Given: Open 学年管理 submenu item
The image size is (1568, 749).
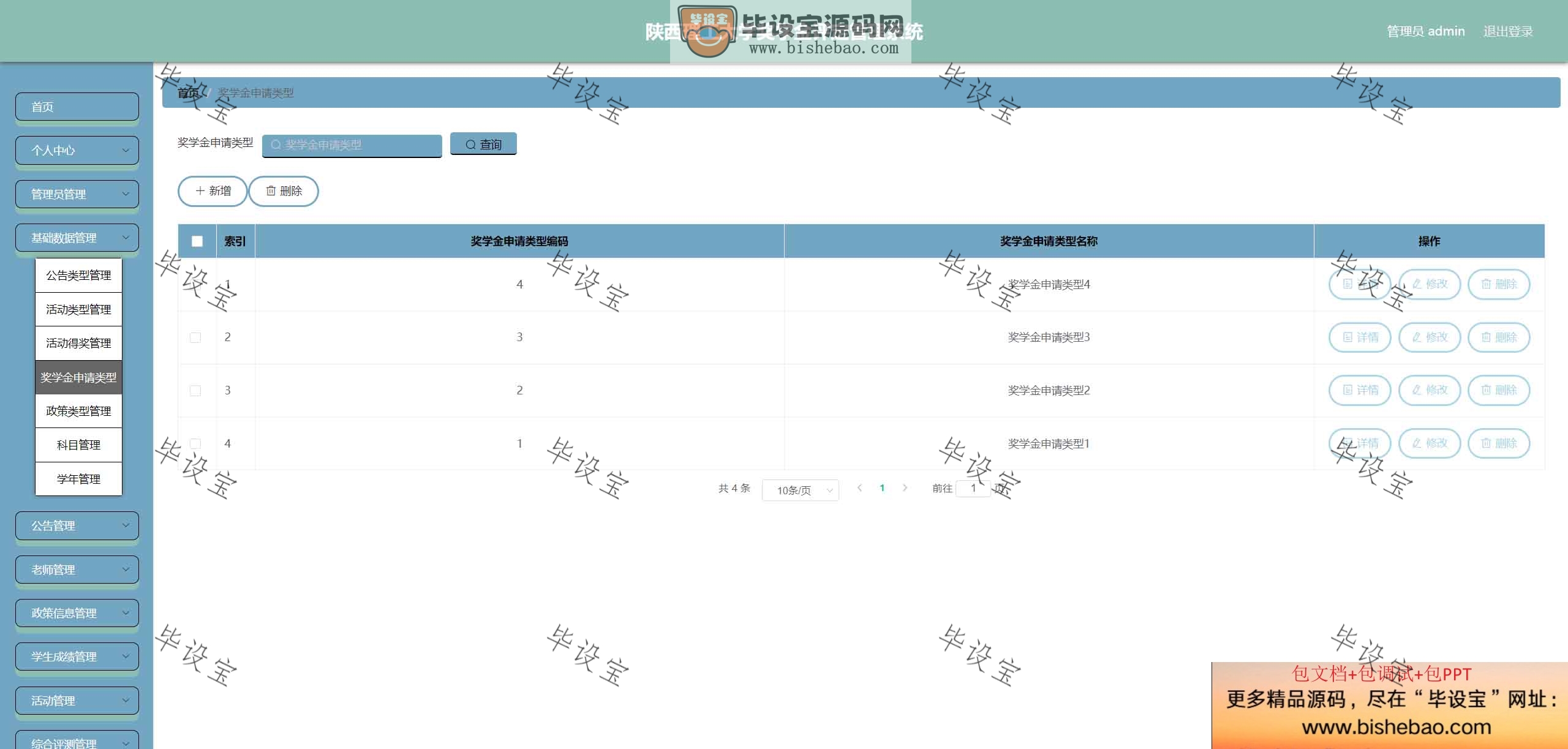Looking at the screenshot, I should tap(78, 479).
